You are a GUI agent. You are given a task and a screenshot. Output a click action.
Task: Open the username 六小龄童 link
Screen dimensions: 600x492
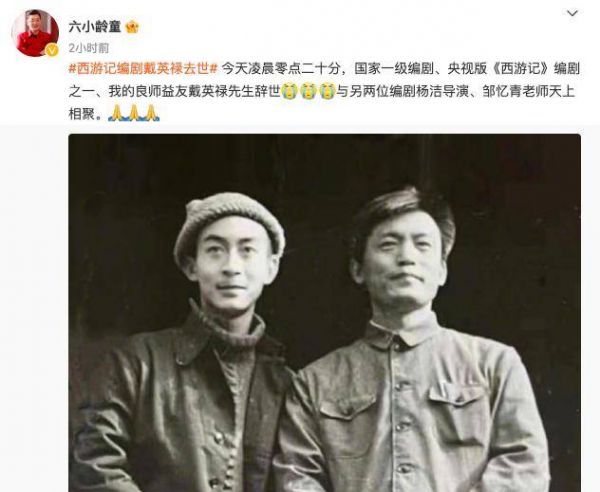tap(95, 27)
